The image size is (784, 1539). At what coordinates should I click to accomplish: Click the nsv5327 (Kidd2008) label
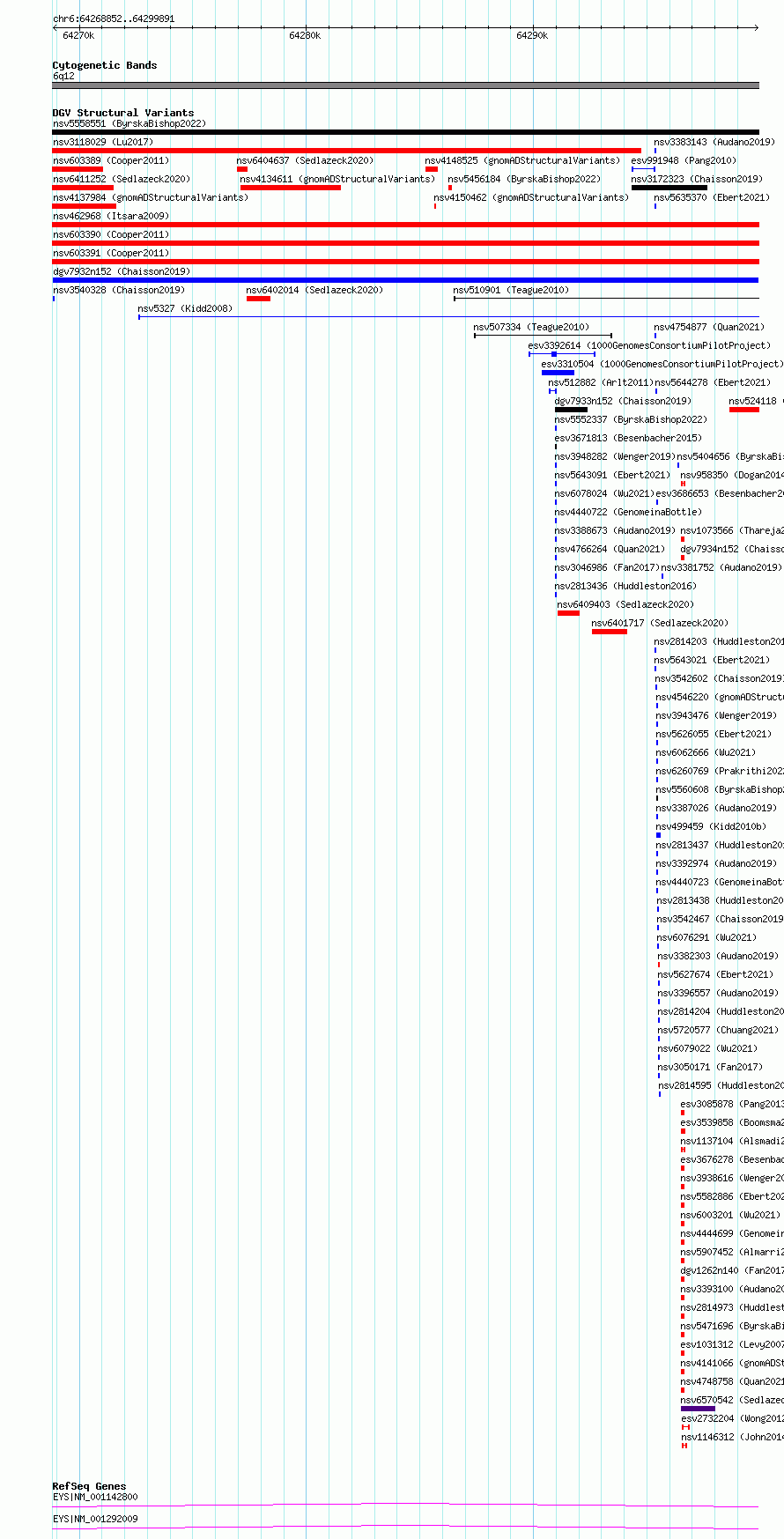coord(185,309)
